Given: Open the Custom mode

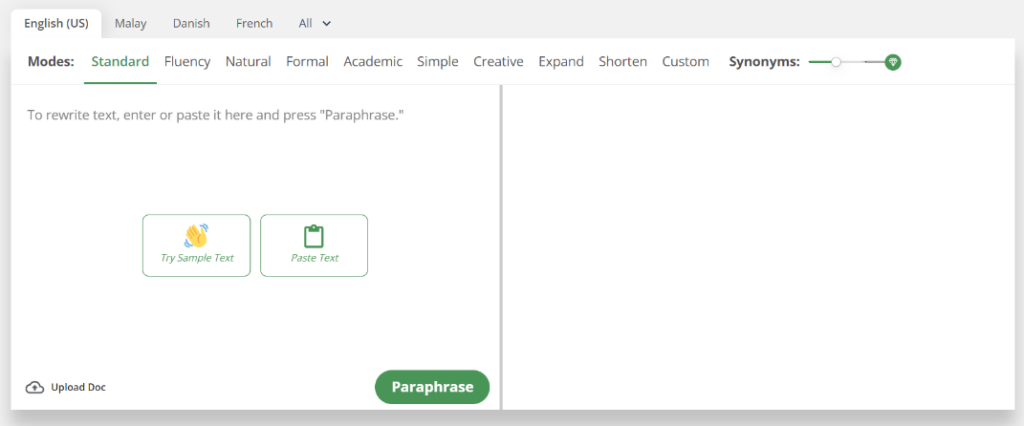Looking at the screenshot, I should pos(685,62).
